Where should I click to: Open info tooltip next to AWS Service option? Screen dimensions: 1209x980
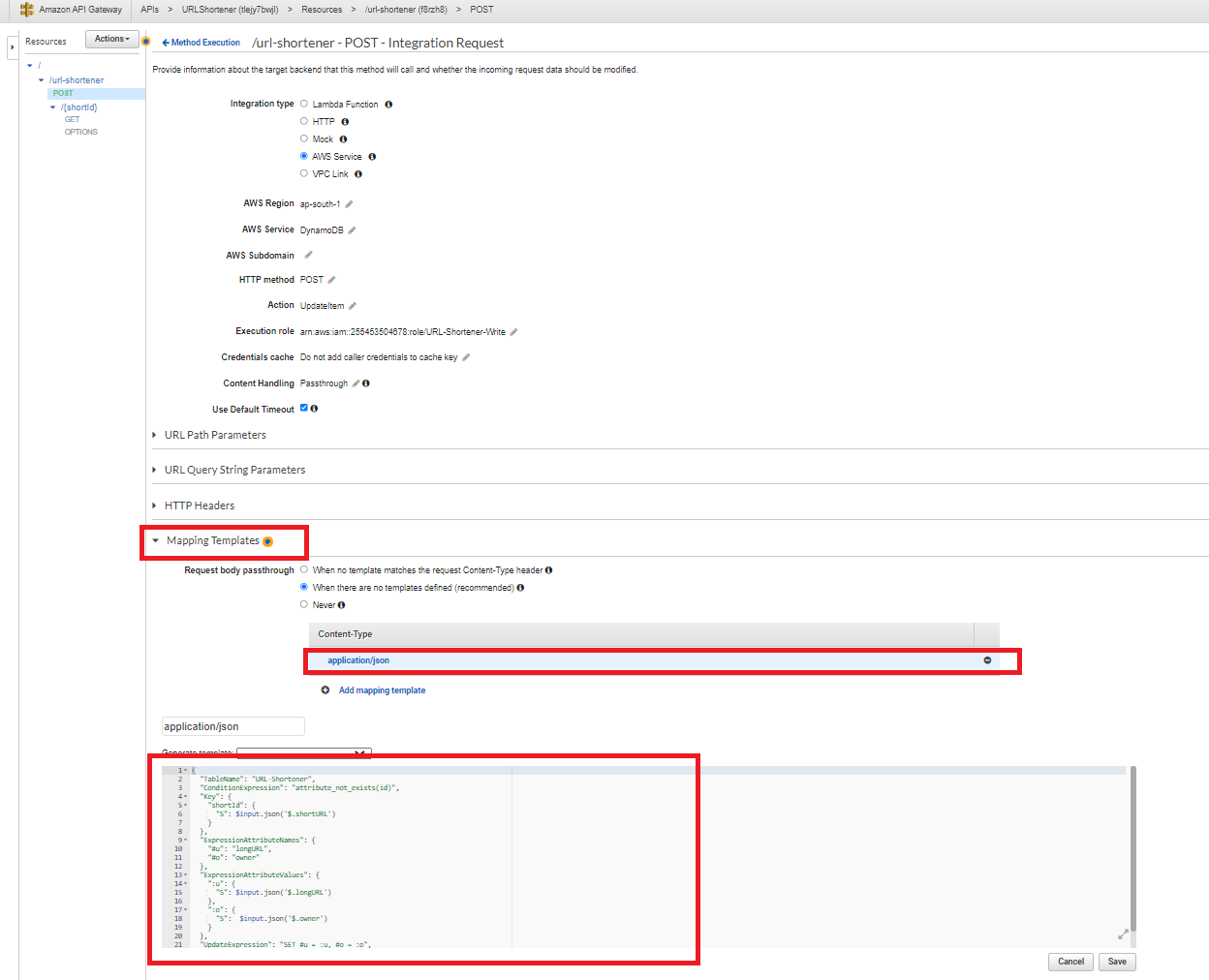(x=372, y=157)
